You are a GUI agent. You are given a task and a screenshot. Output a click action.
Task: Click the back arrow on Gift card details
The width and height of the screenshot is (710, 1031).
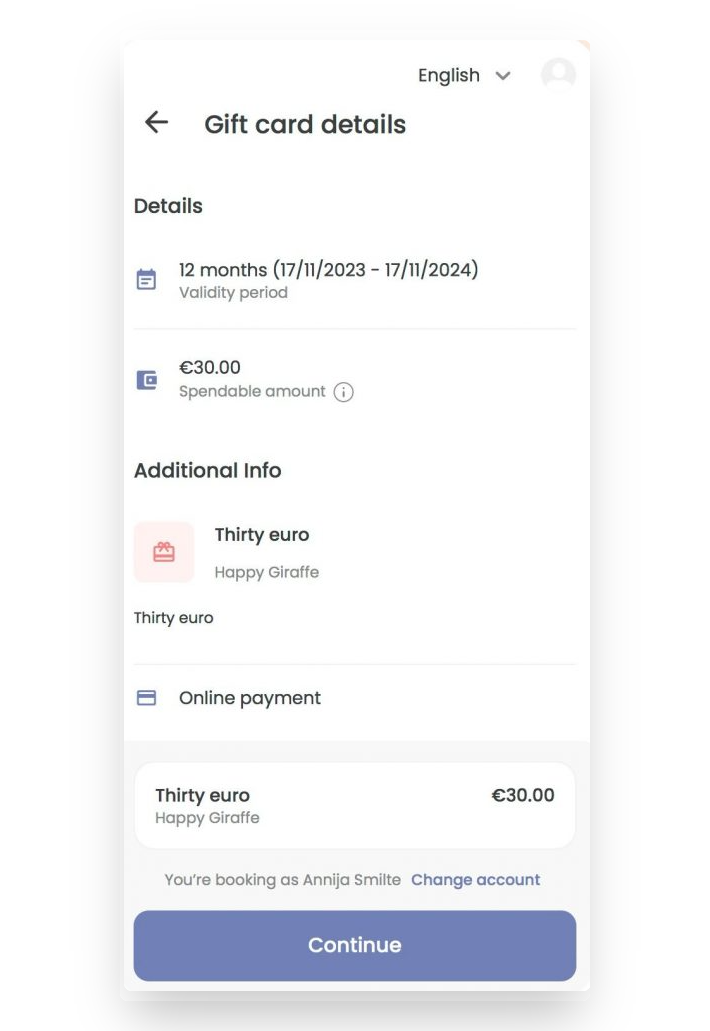[x=156, y=123]
